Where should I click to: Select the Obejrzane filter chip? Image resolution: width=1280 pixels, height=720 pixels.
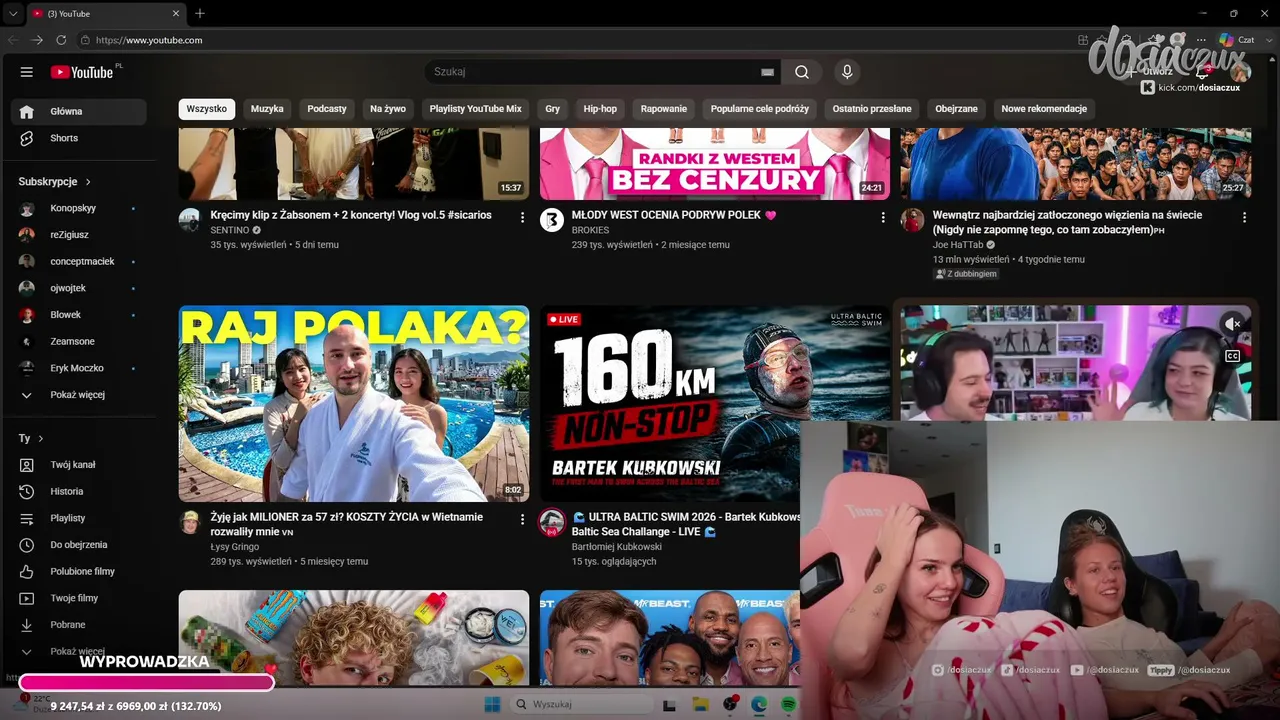tap(956, 109)
